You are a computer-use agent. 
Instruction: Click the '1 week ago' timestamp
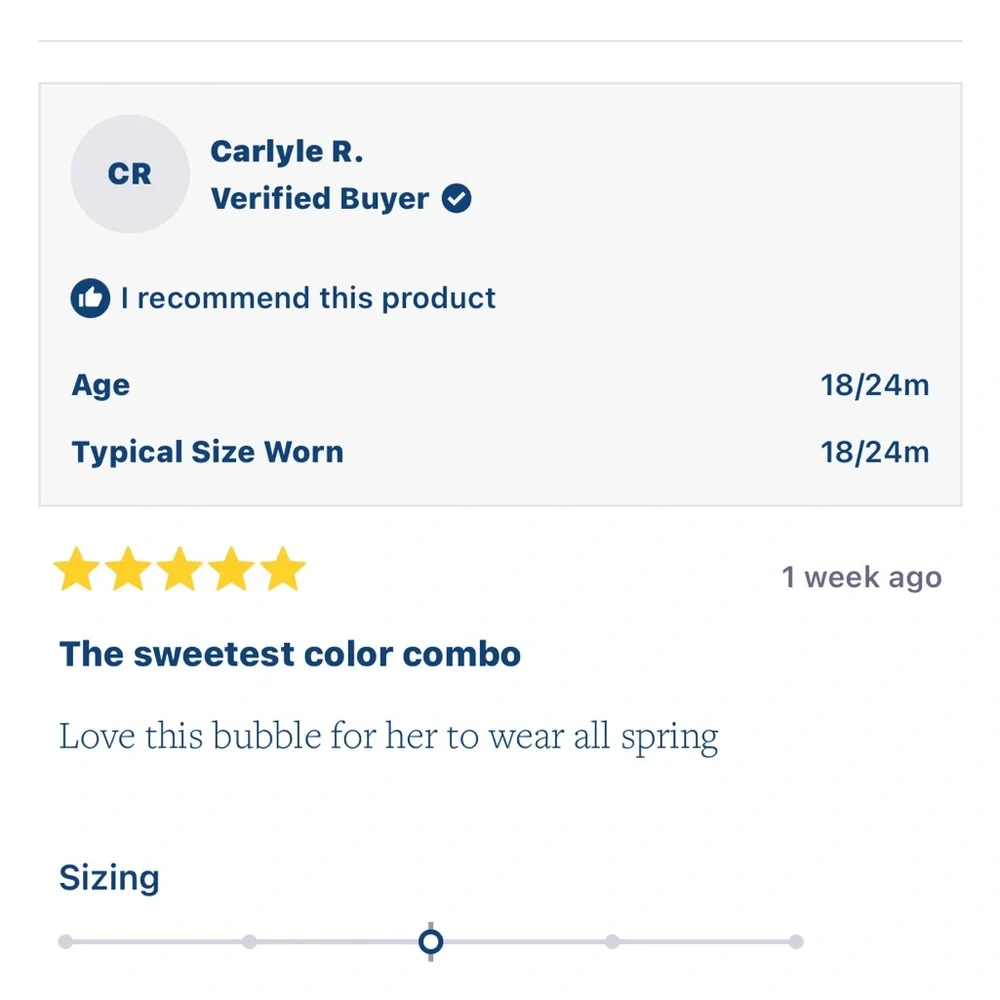[862, 578]
